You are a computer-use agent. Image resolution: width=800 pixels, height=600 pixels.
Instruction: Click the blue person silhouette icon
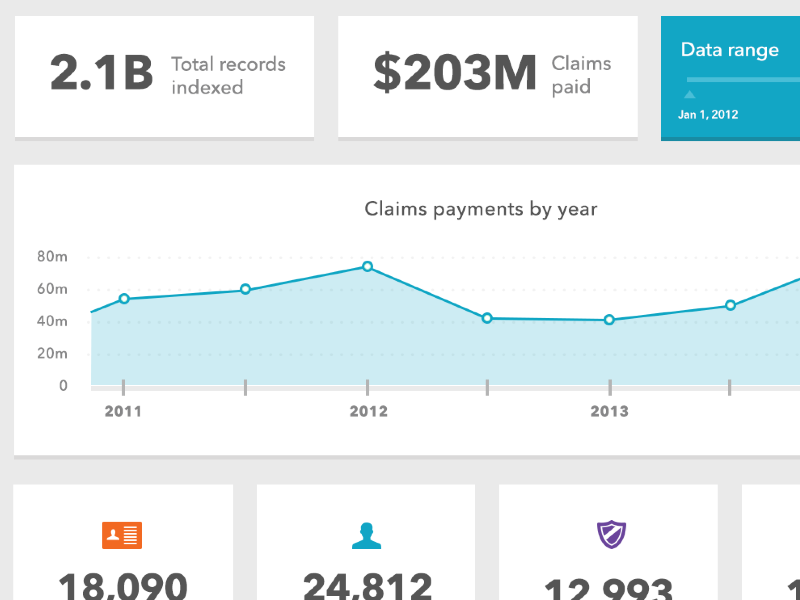[366, 536]
